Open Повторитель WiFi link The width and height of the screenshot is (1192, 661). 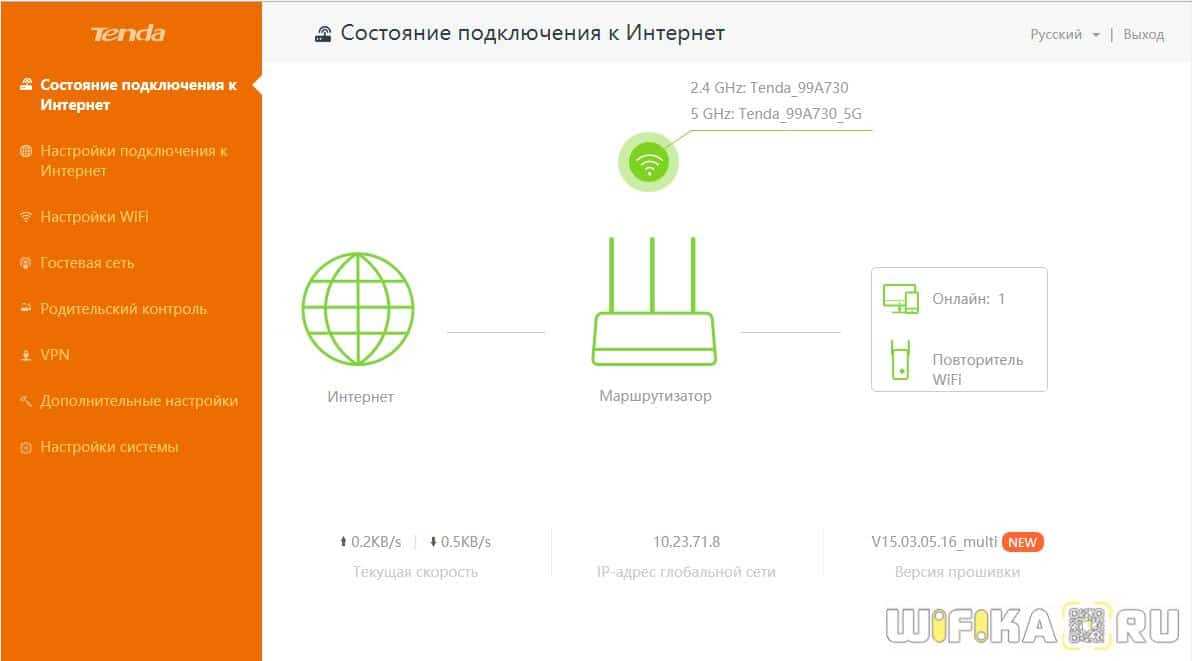[978, 369]
